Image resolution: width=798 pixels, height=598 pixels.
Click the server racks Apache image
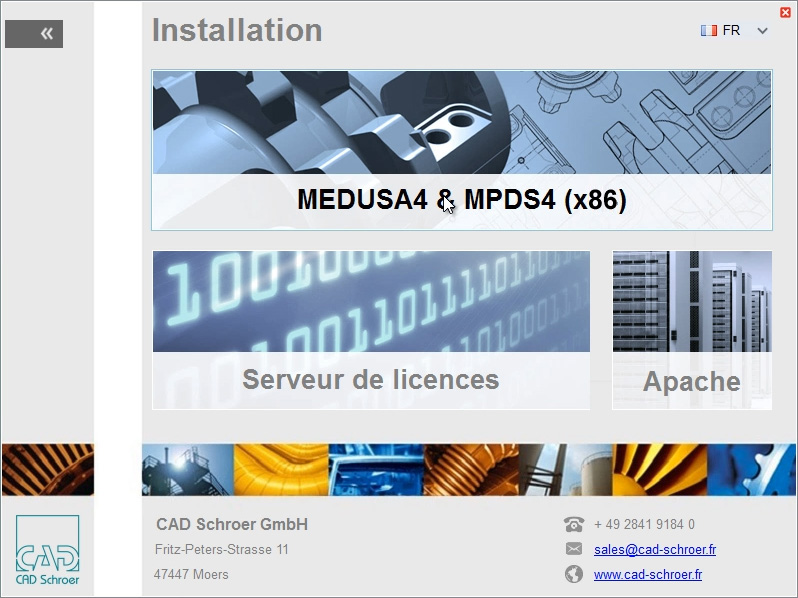(x=692, y=301)
